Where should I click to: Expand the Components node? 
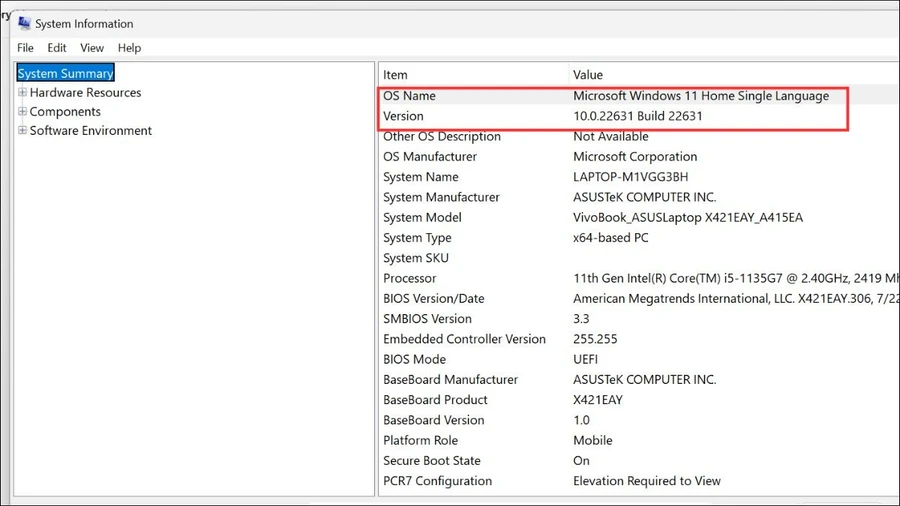[22, 111]
